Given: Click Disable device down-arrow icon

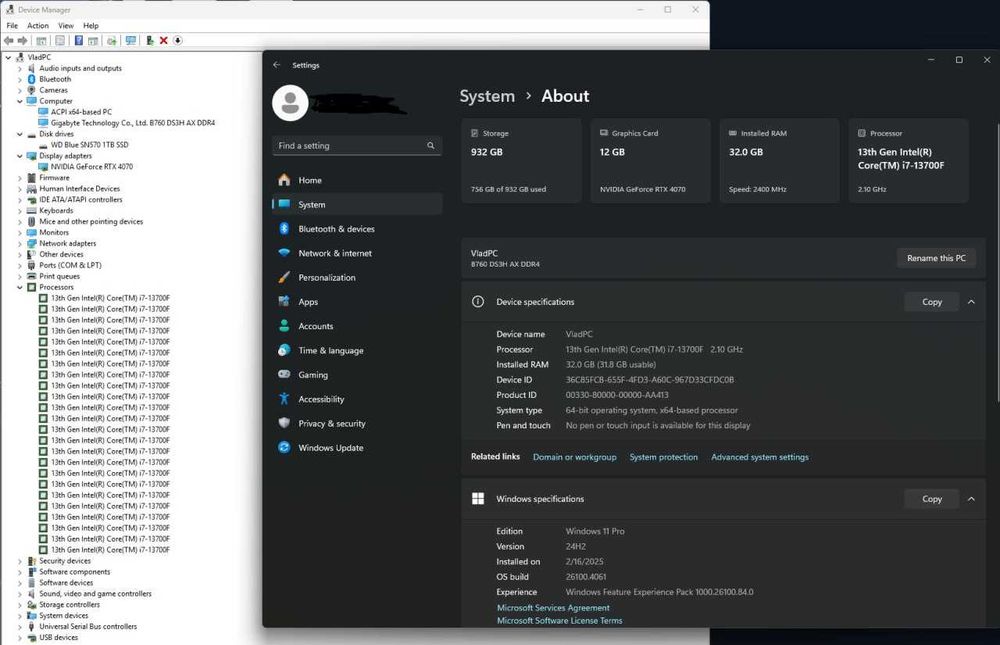Looking at the screenshot, I should [178, 40].
